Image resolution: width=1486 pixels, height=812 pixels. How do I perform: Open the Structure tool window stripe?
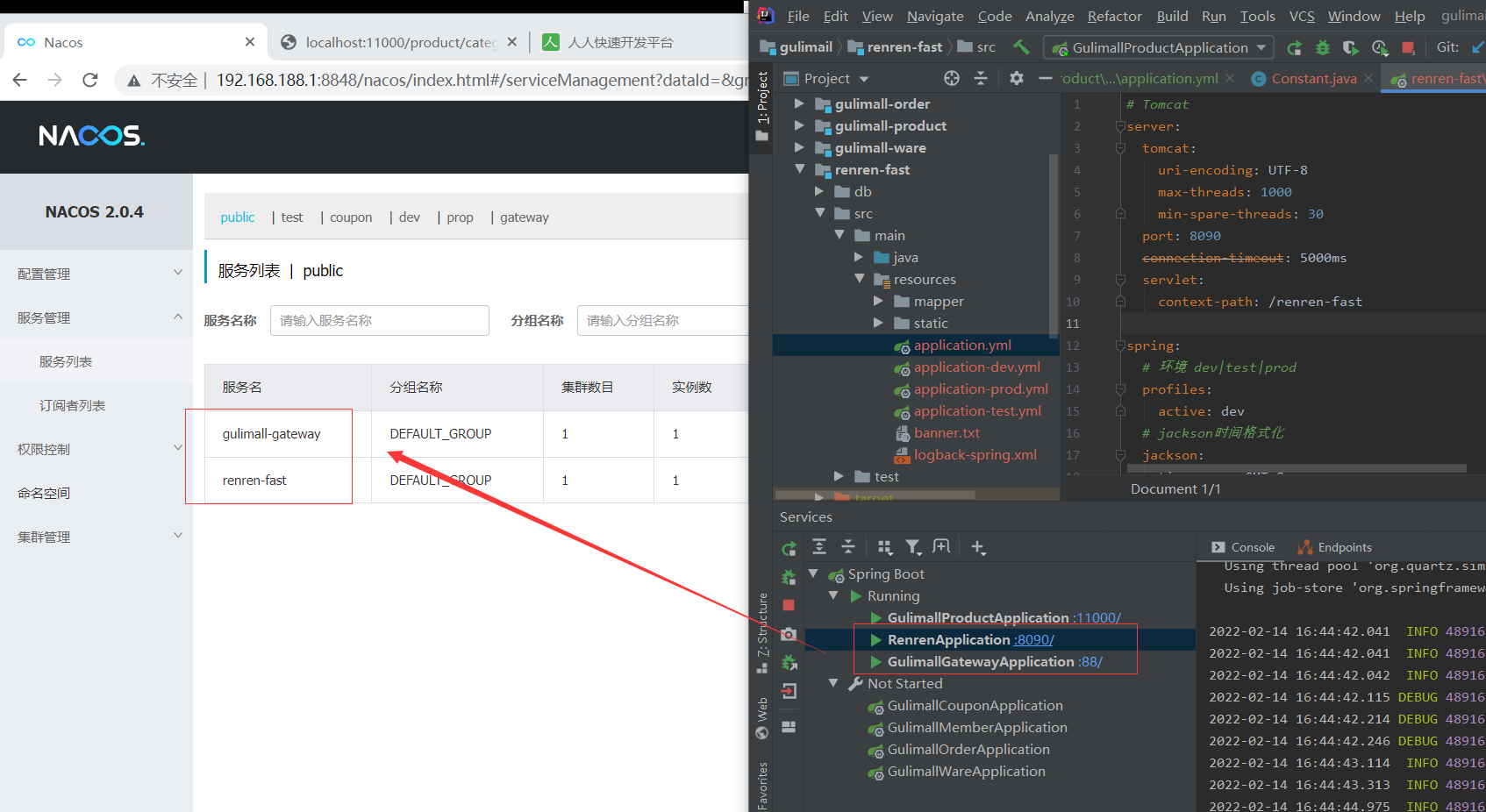point(762,633)
